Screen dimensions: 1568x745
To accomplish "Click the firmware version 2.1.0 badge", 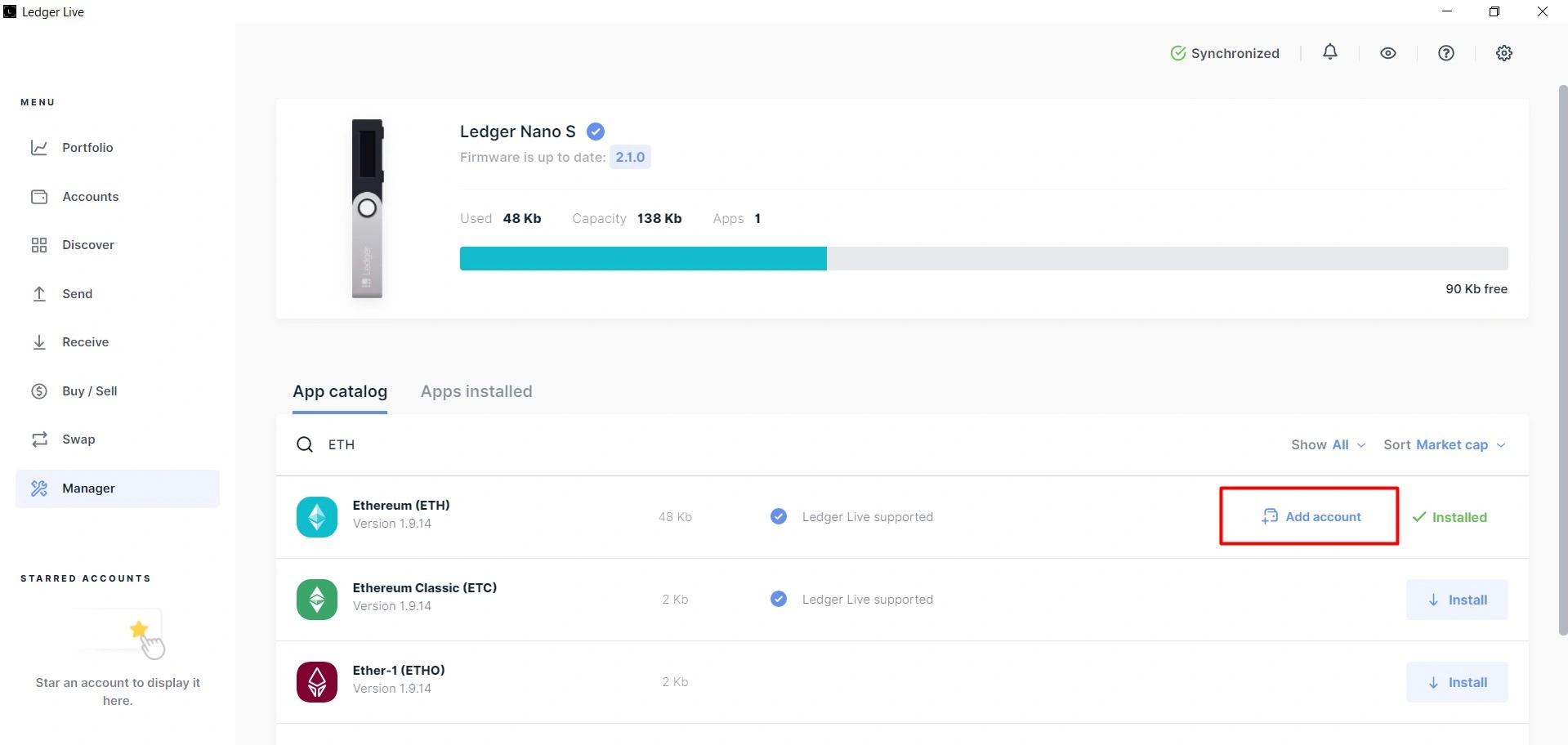I will [630, 157].
